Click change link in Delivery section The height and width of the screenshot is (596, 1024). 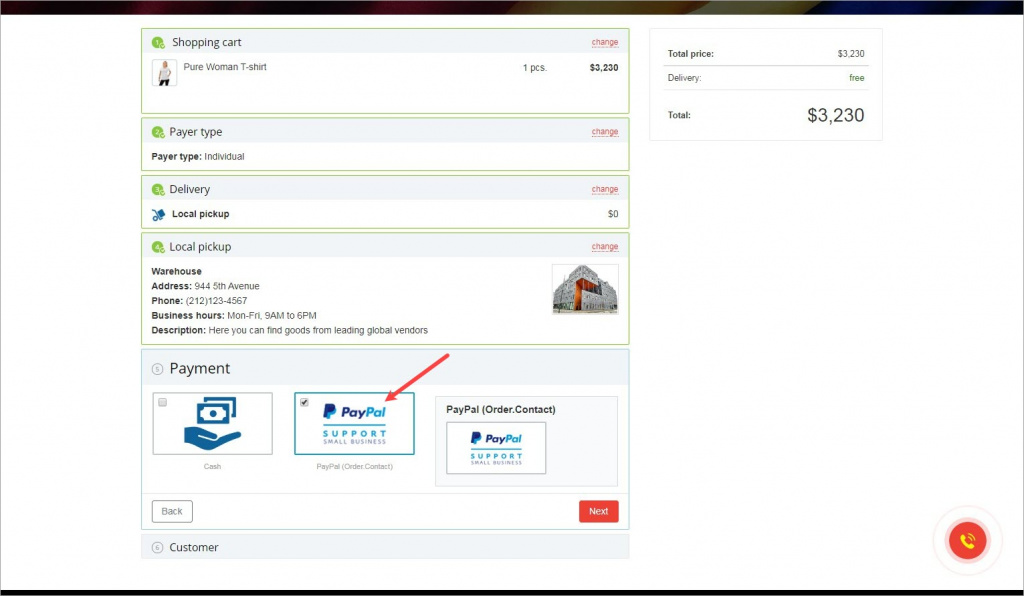point(605,189)
